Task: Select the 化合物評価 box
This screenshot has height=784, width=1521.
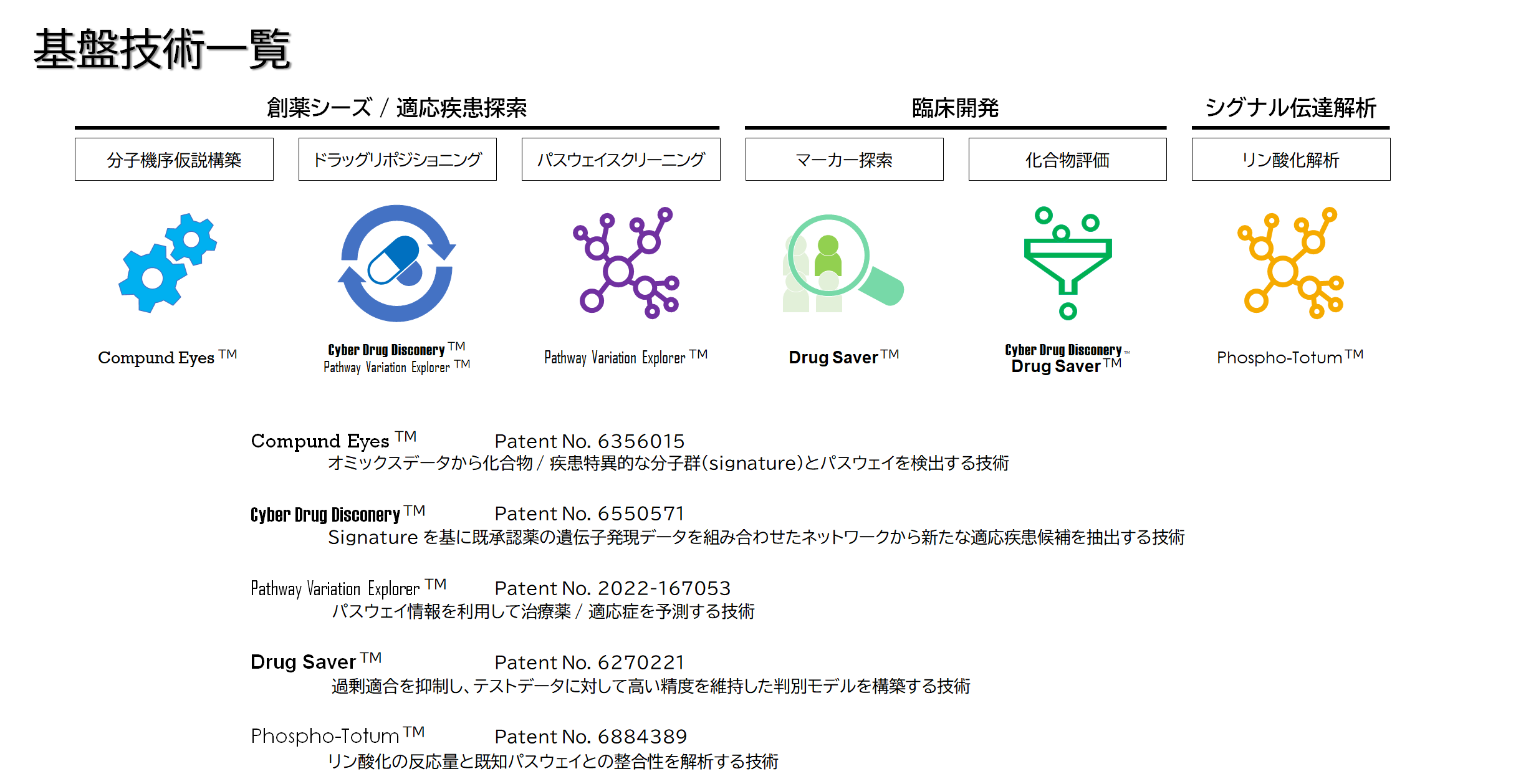Action: pos(1067,160)
